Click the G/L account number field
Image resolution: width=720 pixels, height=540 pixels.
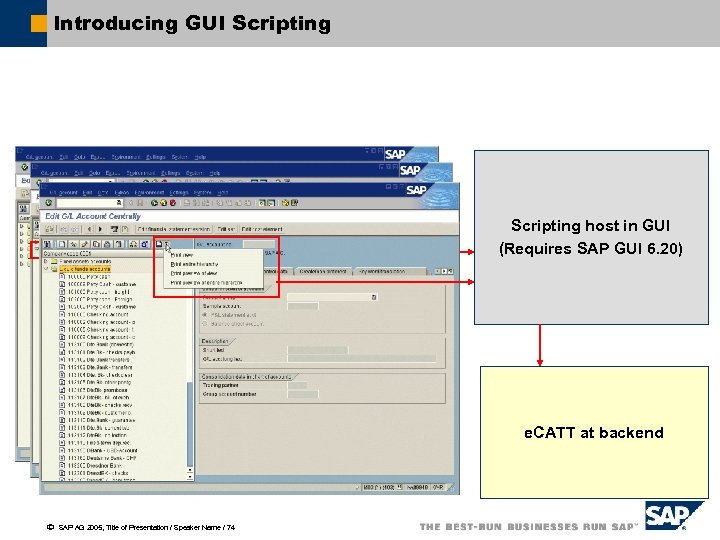pos(259,244)
